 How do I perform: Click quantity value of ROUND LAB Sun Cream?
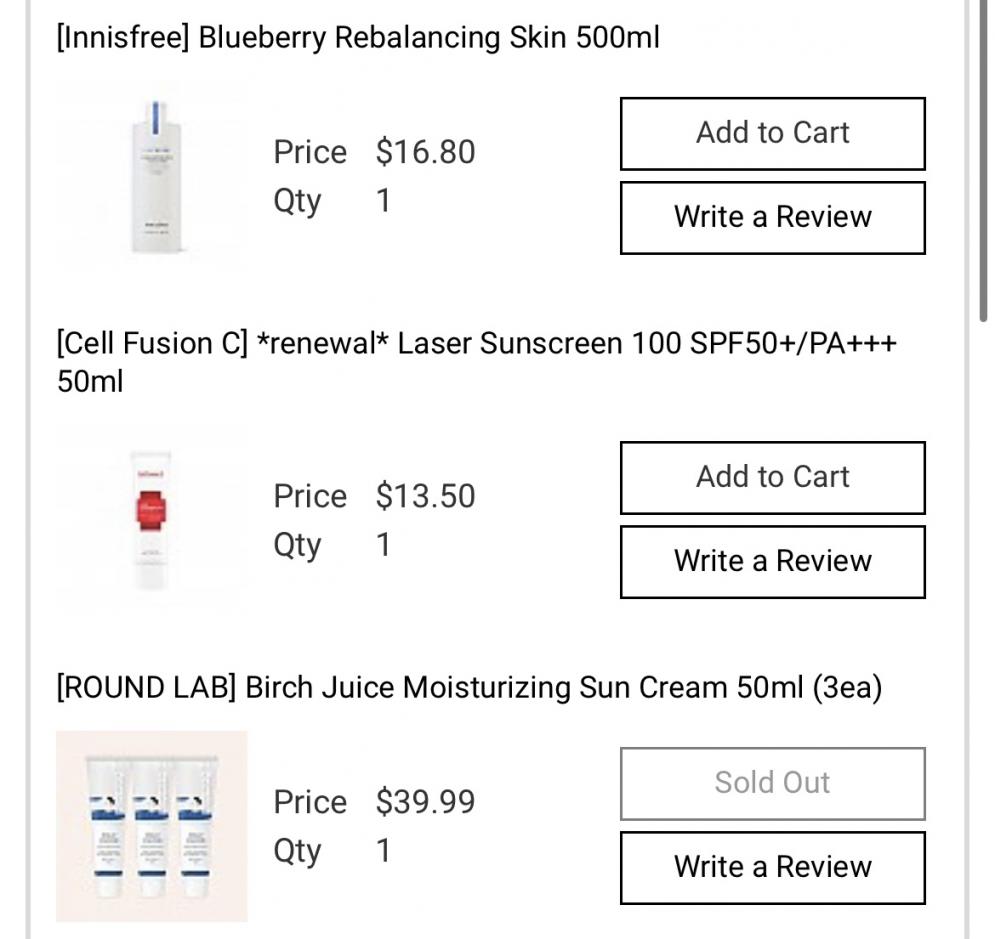click(383, 850)
